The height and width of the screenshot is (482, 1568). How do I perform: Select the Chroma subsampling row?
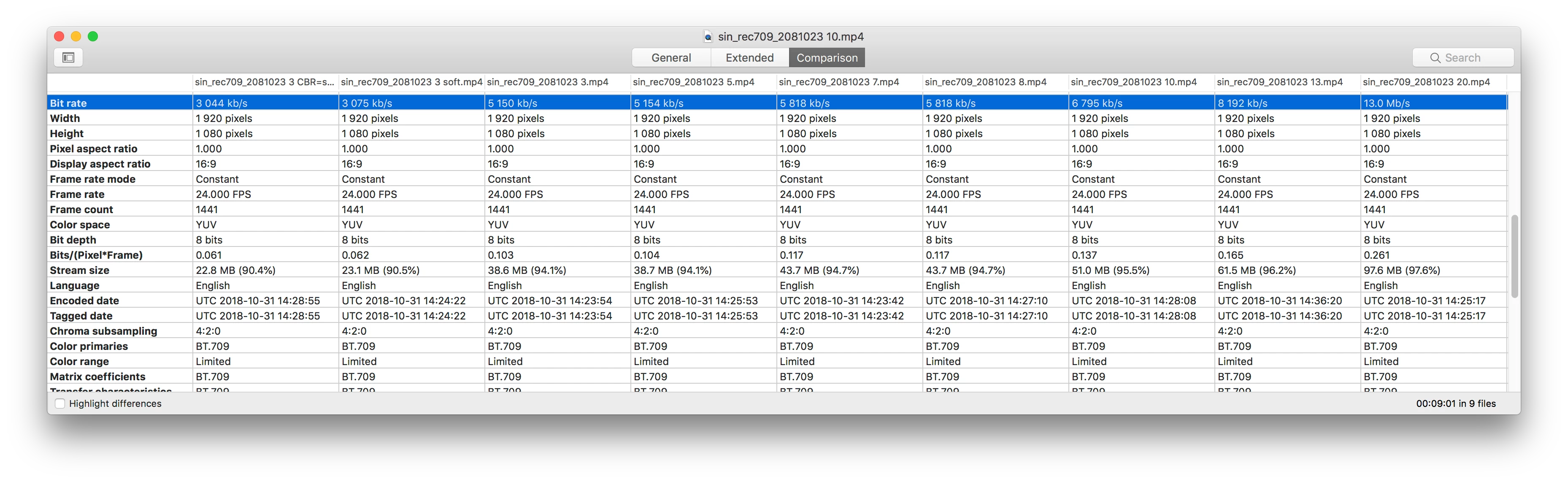tap(103, 331)
